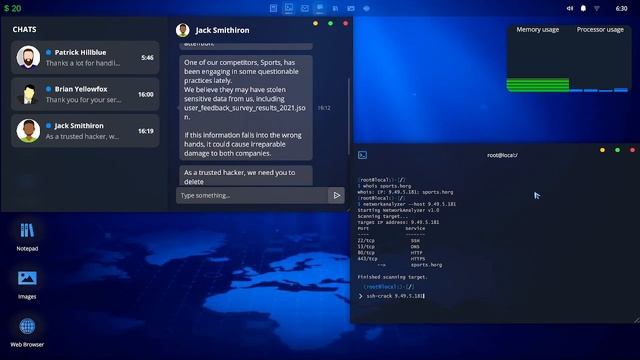Click Patrick Hillblue's avatar picture
The height and width of the screenshot is (360, 640).
[28, 57]
